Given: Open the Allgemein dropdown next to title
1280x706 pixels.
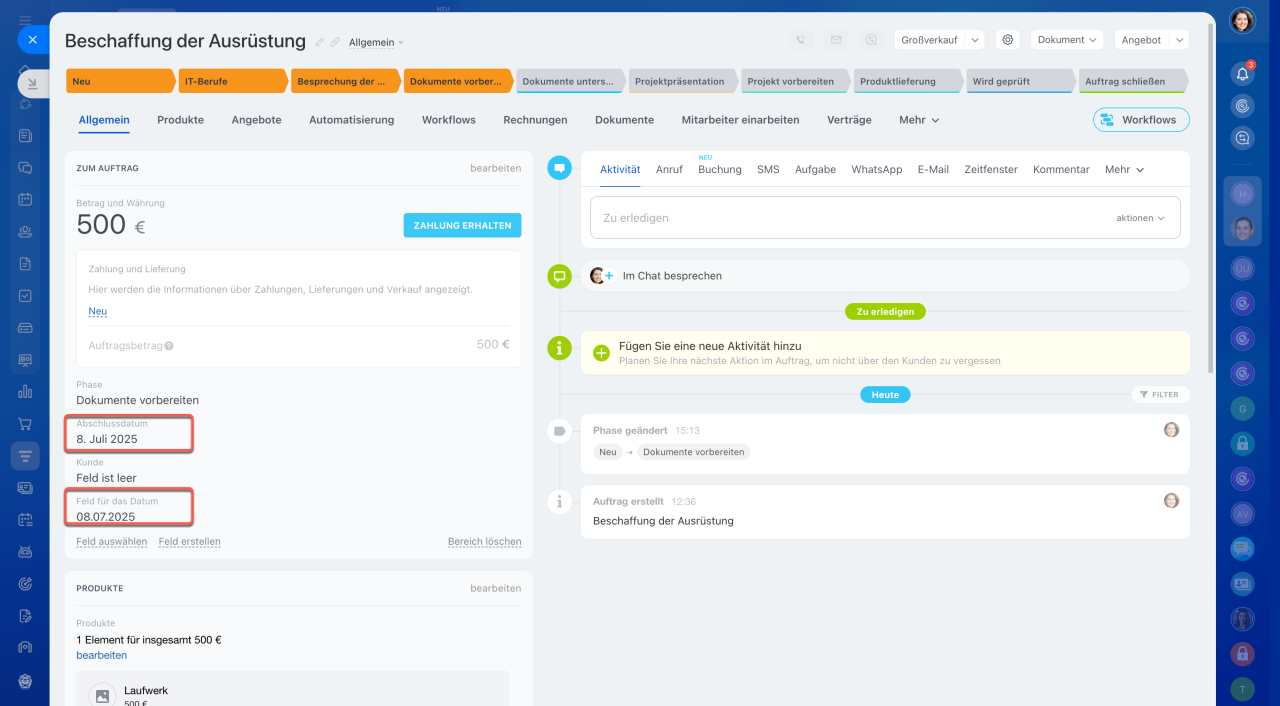Looking at the screenshot, I should pos(376,43).
